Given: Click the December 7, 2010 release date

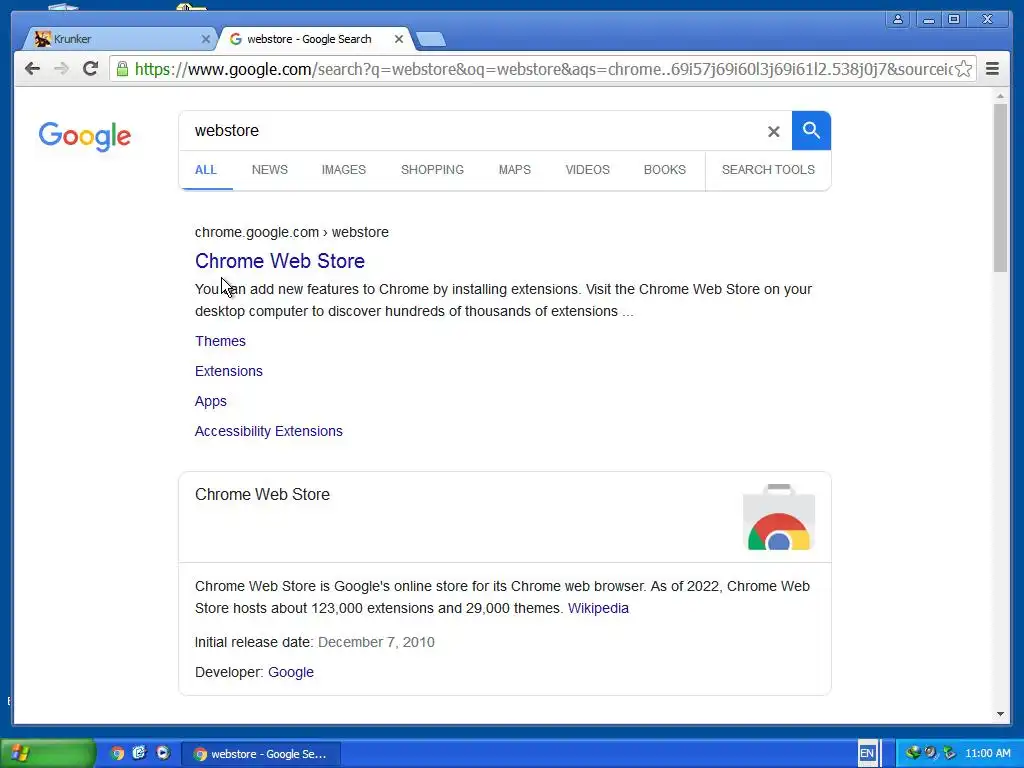Looking at the screenshot, I should [x=376, y=642].
